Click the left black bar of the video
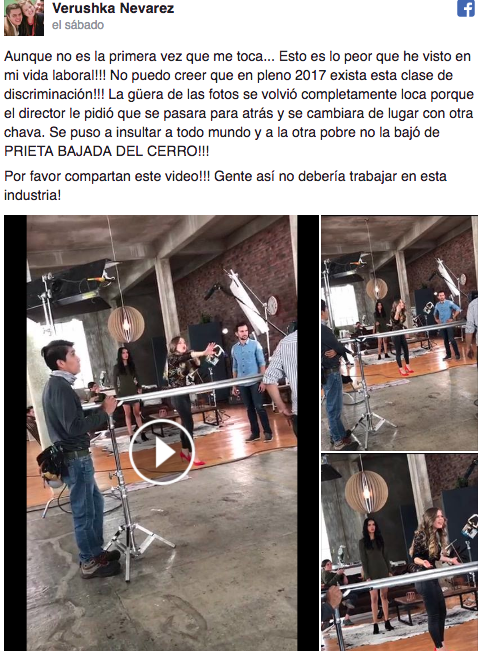 coord(15,433)
